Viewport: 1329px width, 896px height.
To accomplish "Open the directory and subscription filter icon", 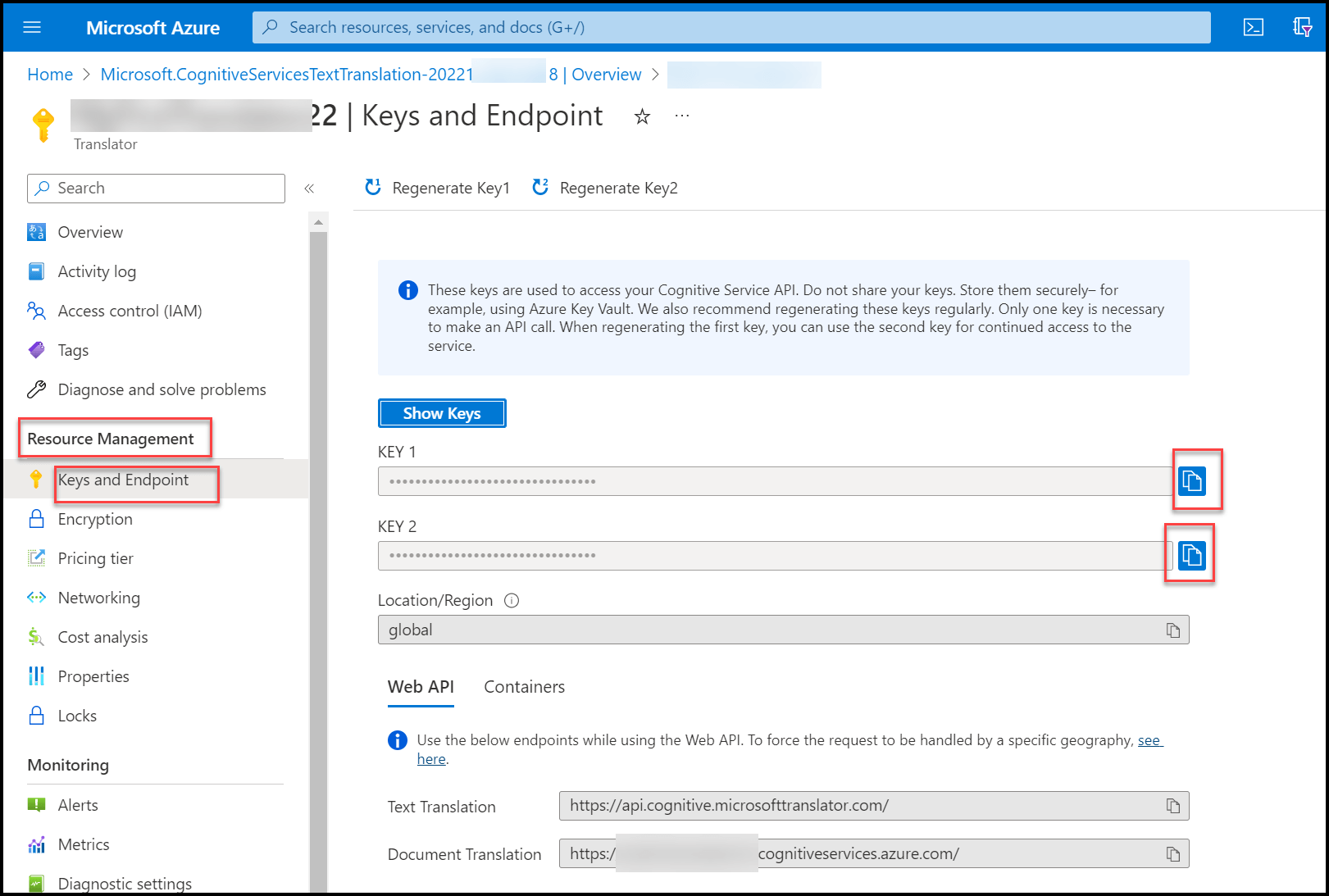I will click(1302, 27).
